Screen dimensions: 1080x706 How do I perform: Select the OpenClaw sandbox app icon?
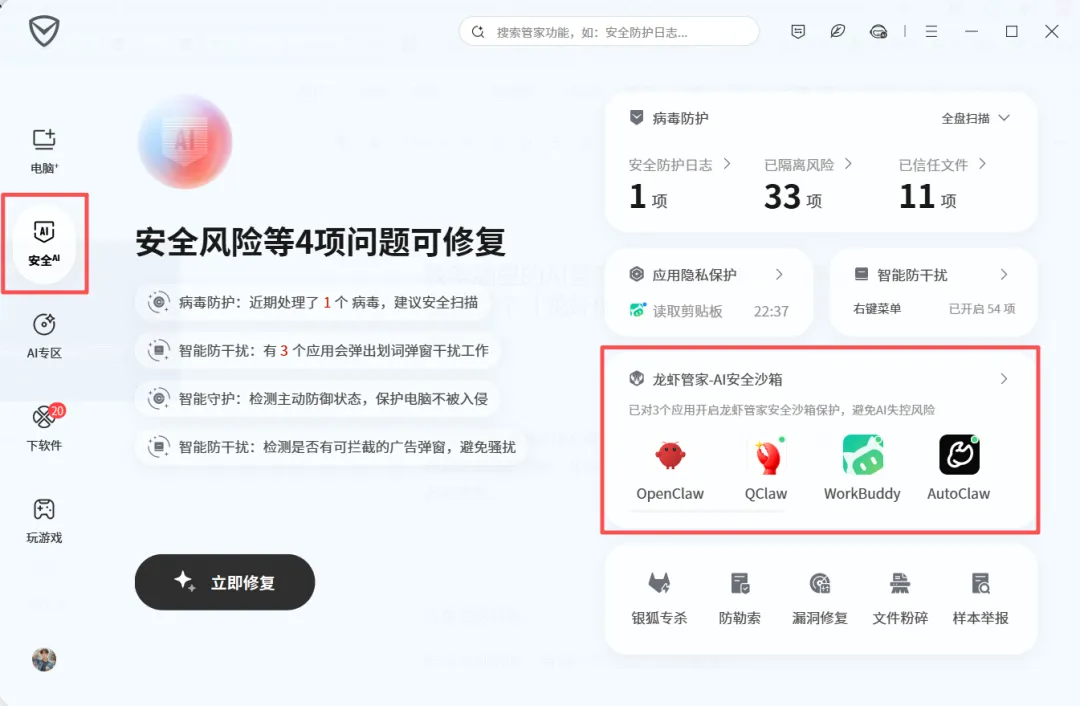point(669,455)
